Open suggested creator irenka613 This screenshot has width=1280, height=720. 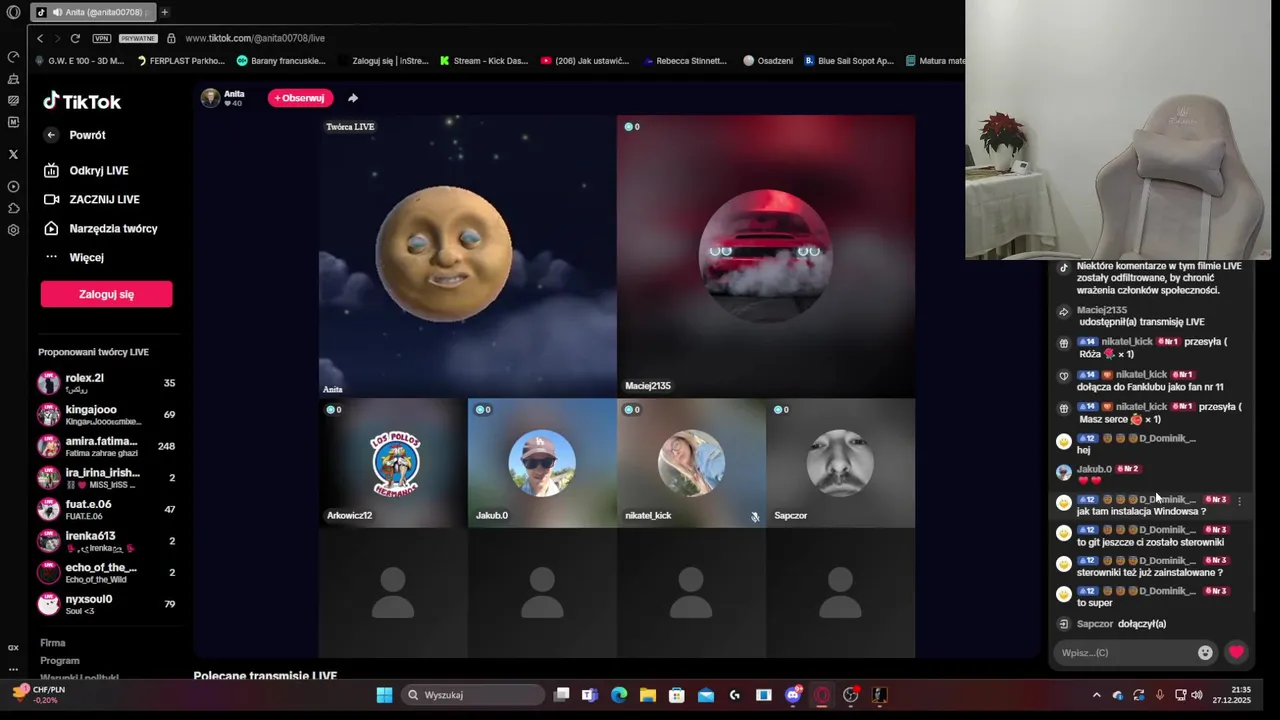point(106,541)
